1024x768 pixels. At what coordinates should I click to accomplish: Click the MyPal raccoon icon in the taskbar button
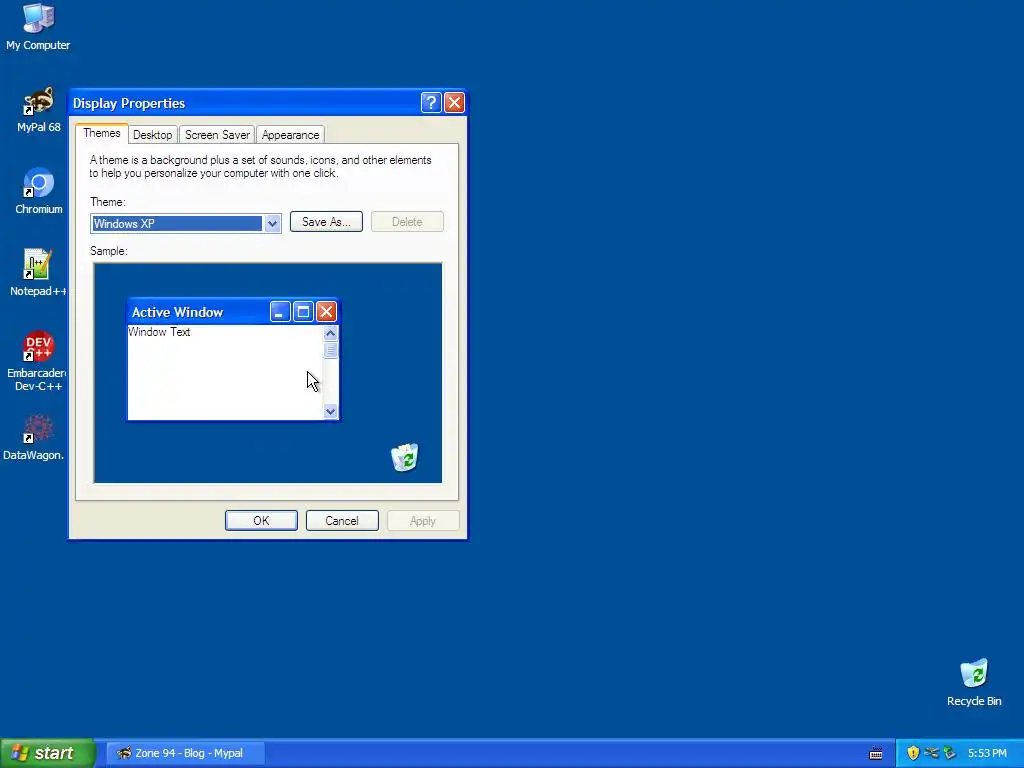pos(124,753)
